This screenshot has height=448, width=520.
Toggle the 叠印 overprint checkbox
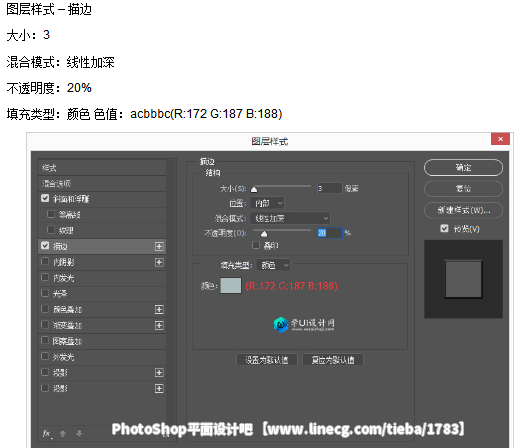point(256,245)
